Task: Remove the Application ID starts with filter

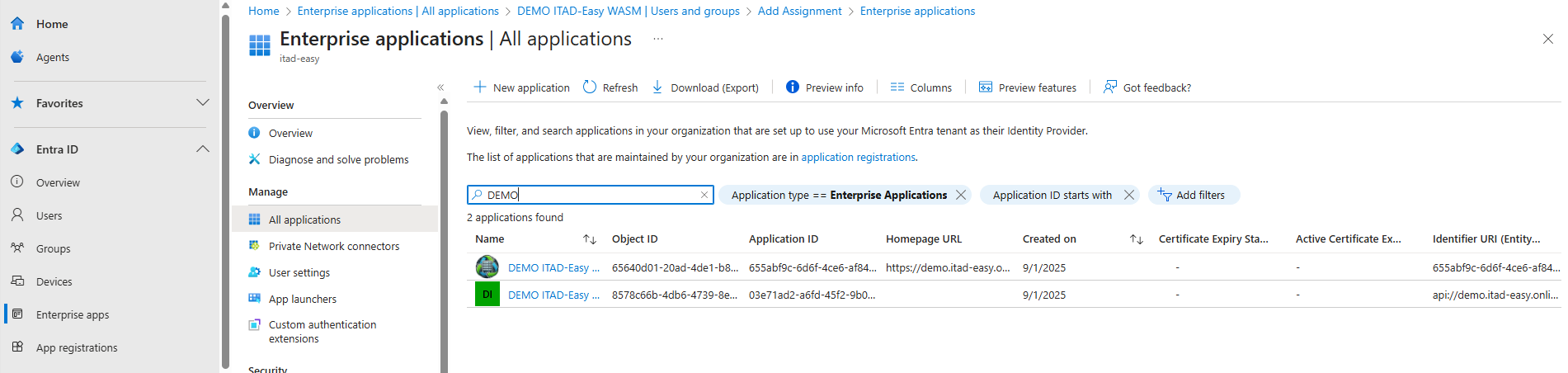Action: coord(1129,196)
